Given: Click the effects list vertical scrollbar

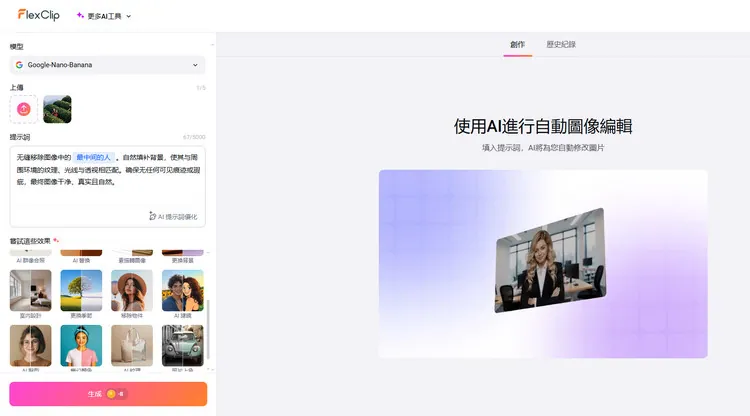Looking at the screenshot, I should pos(208,329).
